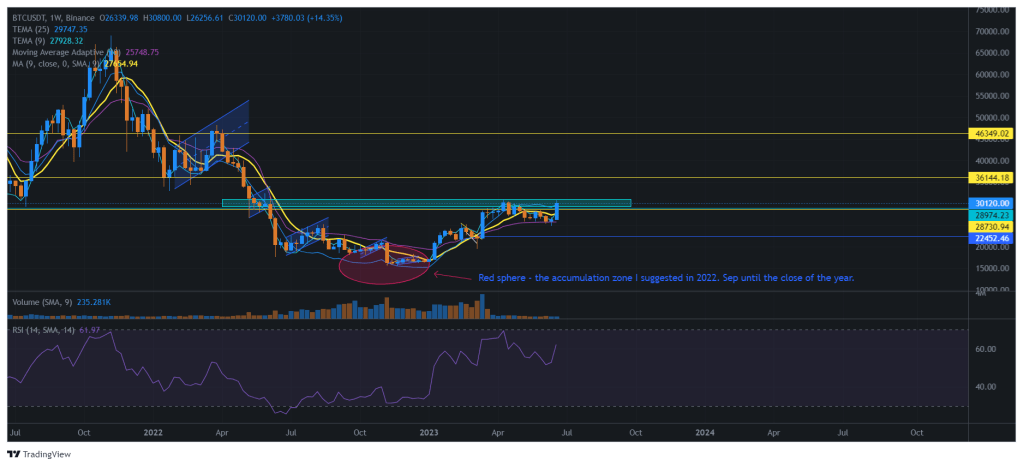Select the Moving Average Adaptive legend

pos(60,52)
